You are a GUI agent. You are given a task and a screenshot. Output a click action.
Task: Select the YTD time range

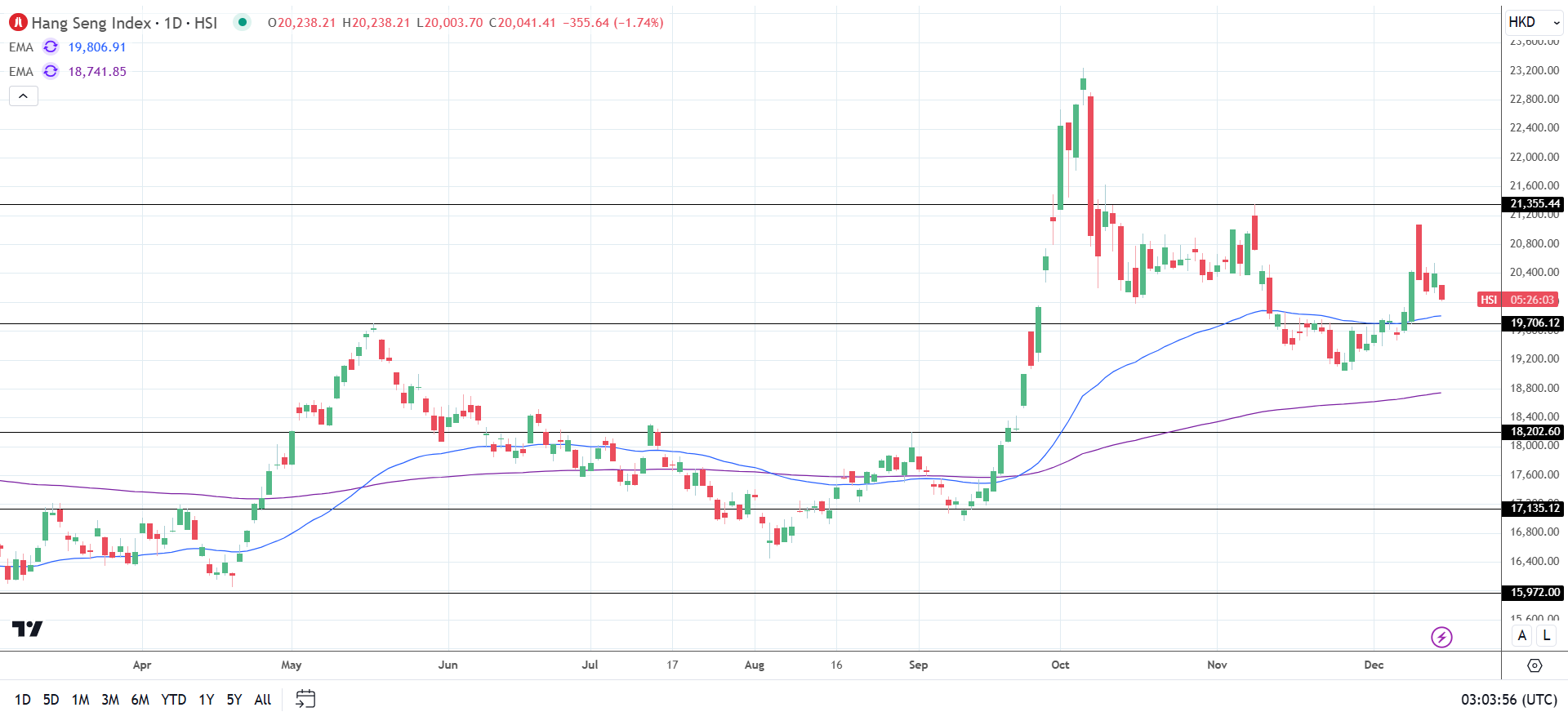click(174, 700)
